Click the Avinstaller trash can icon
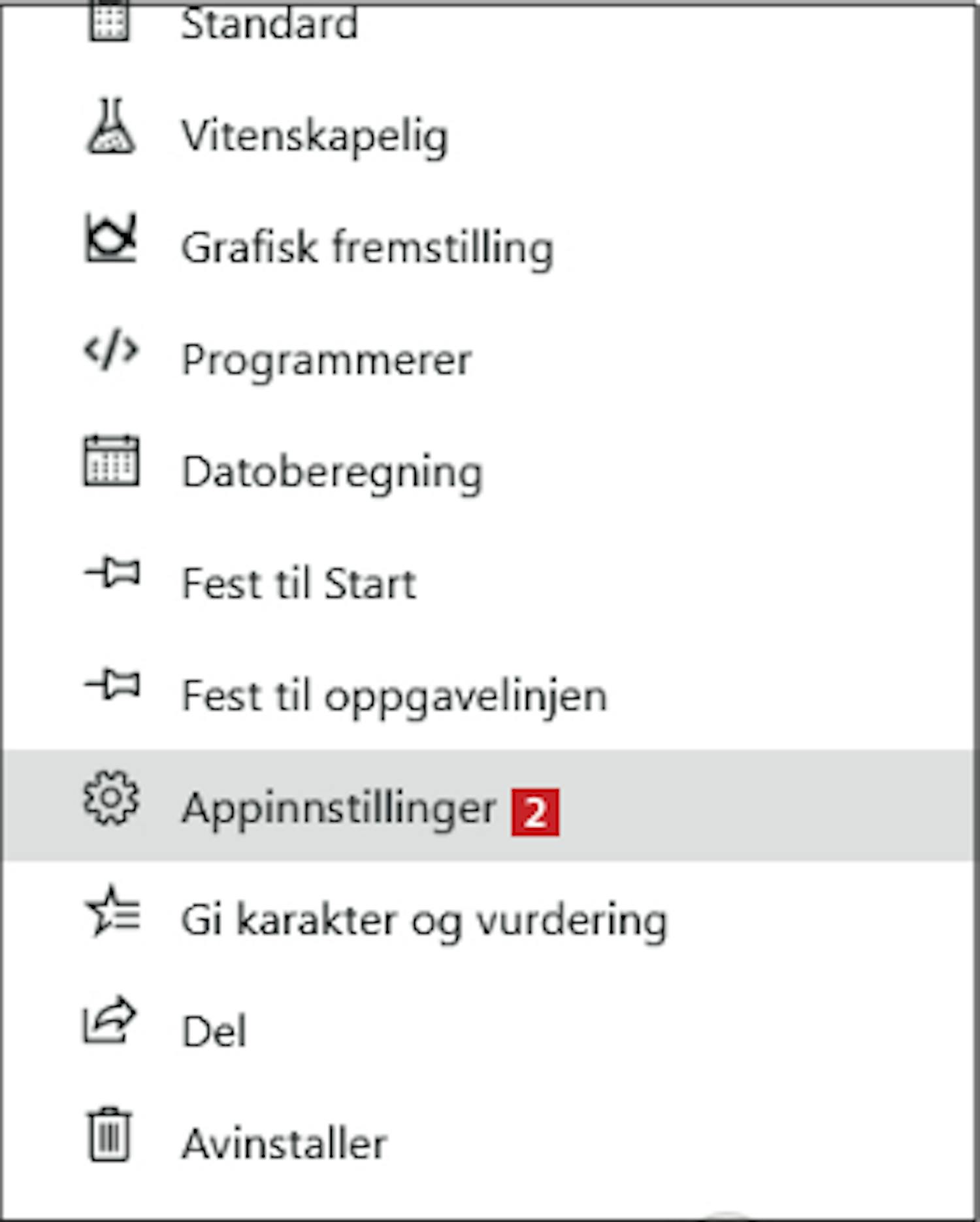This screenshot has height=1222, width=980. coord(110,1135)
